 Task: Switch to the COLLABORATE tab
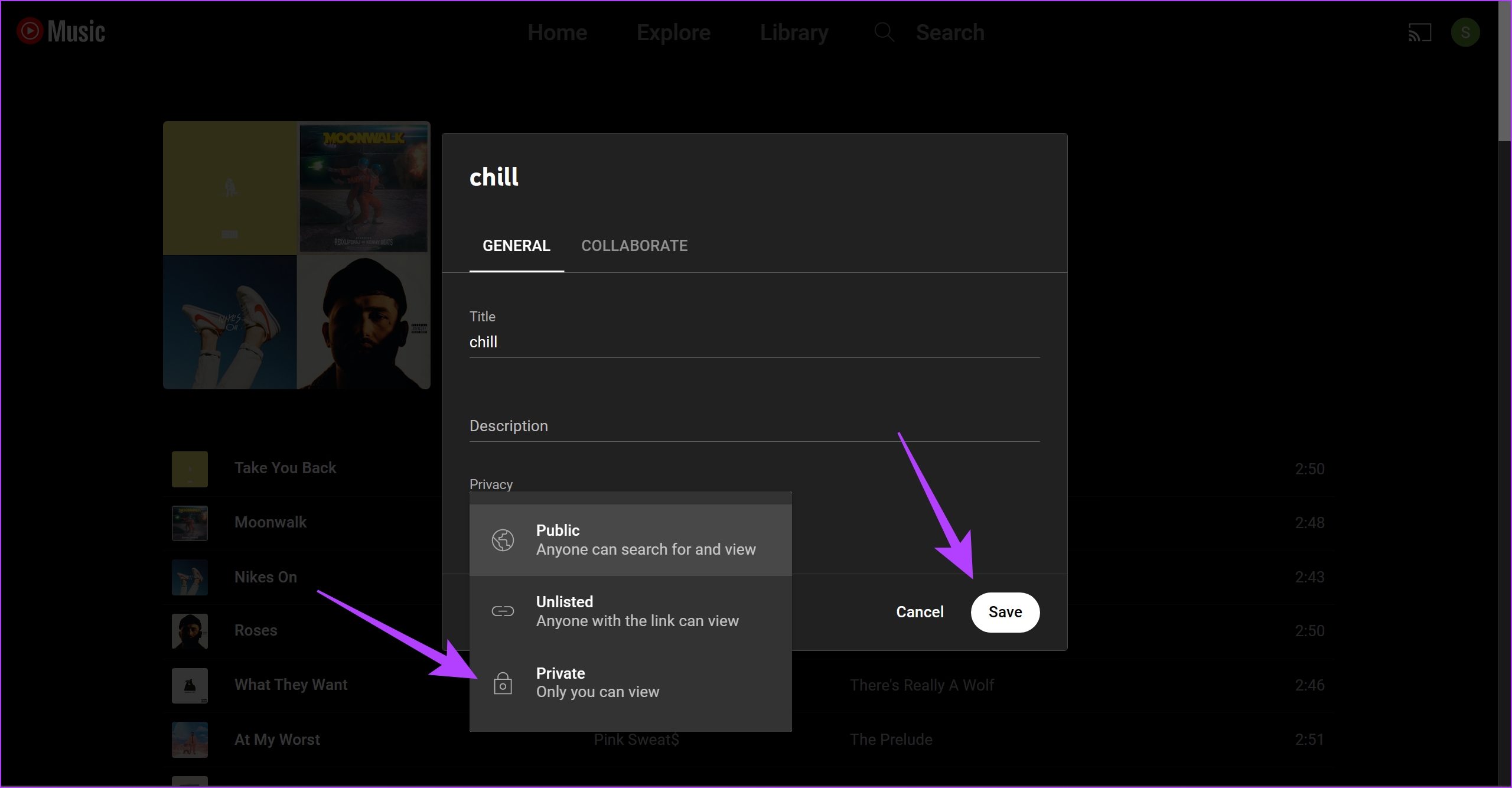pos(634,246)
